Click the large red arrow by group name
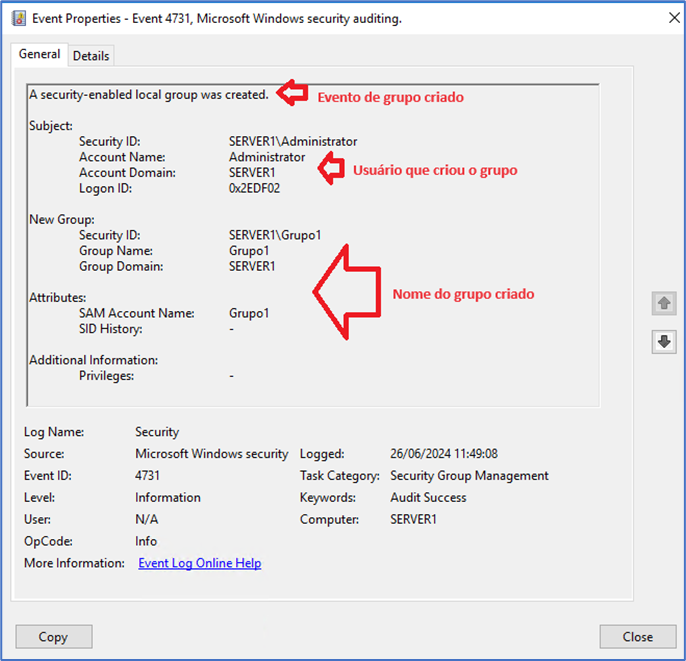The image size is (686, 661). 346,292
